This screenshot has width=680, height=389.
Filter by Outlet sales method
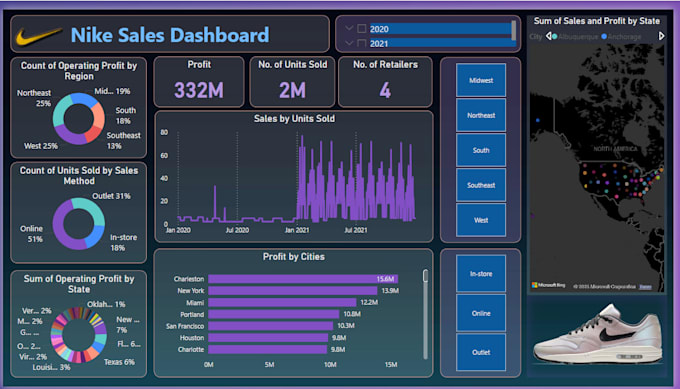point(481,352)
